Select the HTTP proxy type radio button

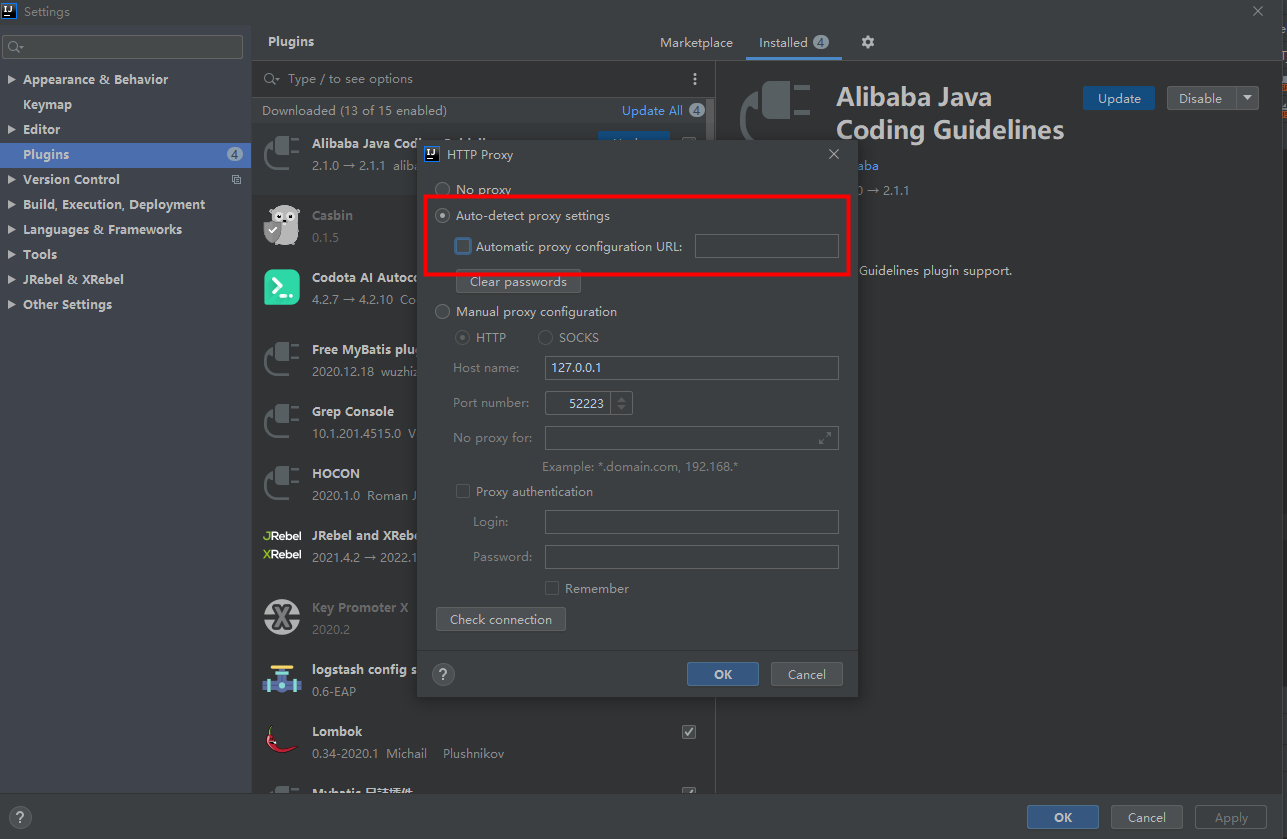(x=462, y=337)
